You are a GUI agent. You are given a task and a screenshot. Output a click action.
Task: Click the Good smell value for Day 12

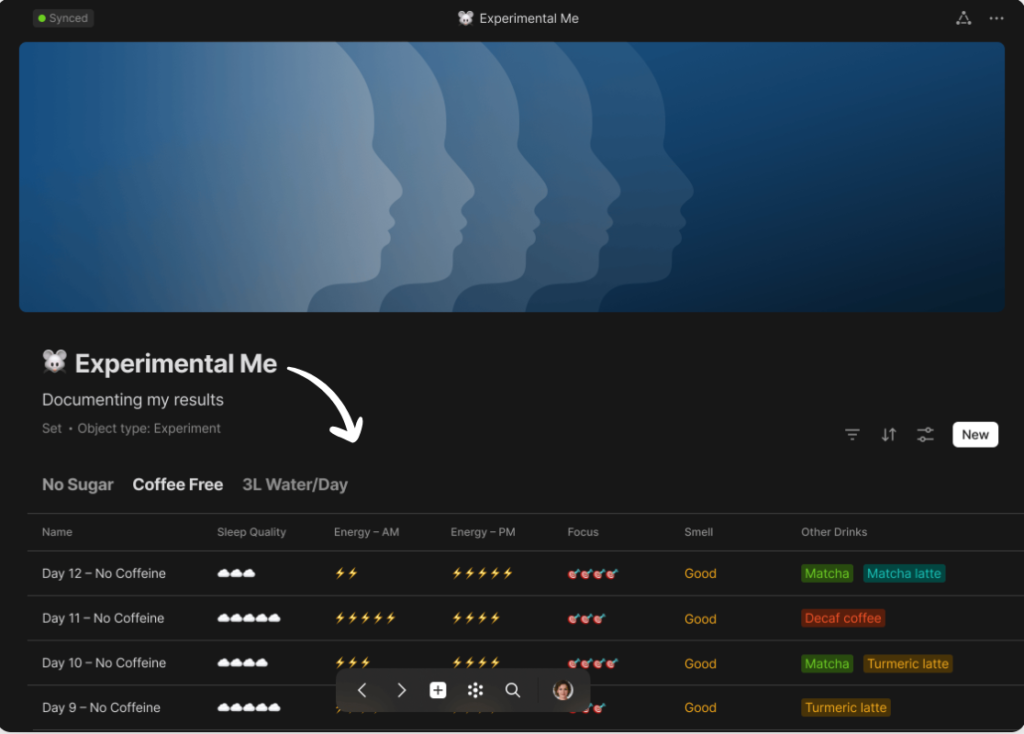point(700,573)
